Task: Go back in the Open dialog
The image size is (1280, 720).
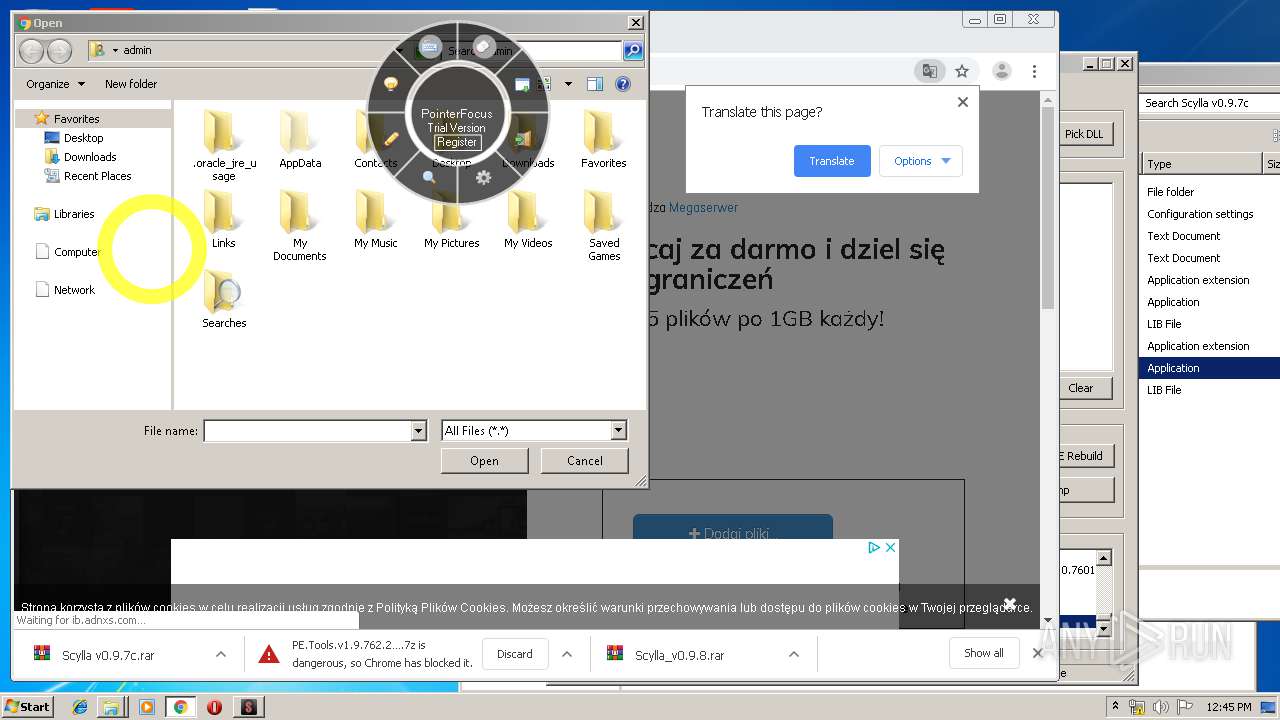Action: coord(31,51)
